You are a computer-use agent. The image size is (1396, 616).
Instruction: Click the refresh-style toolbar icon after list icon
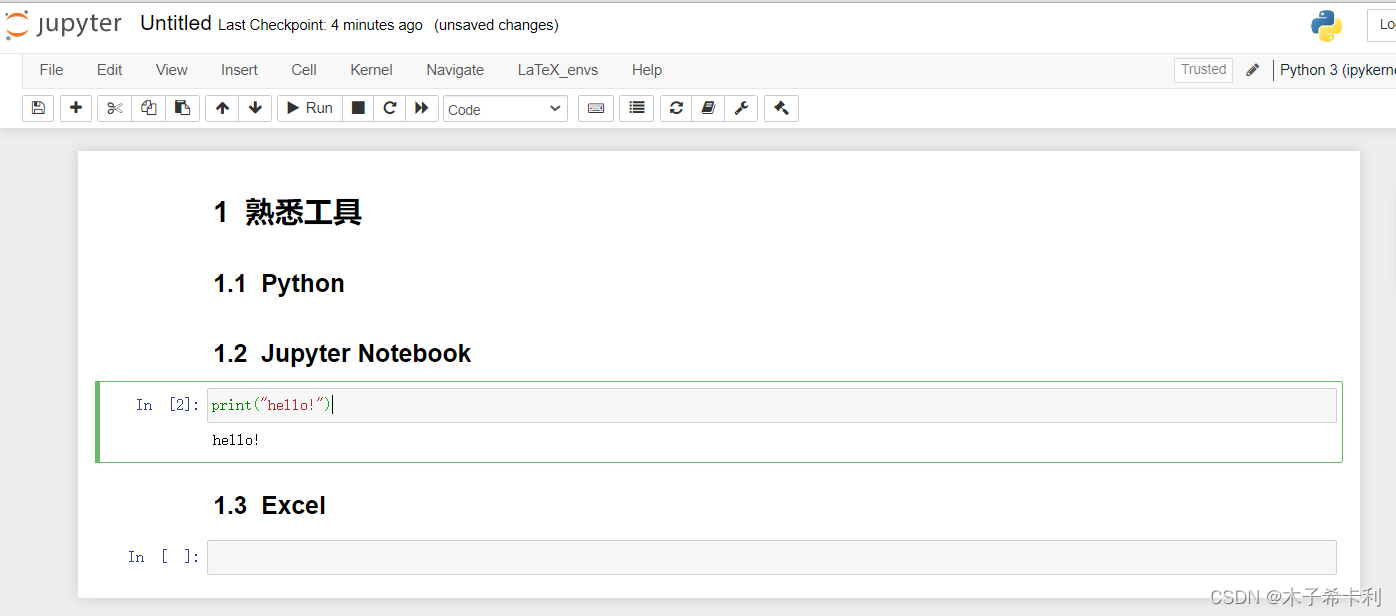676,108
